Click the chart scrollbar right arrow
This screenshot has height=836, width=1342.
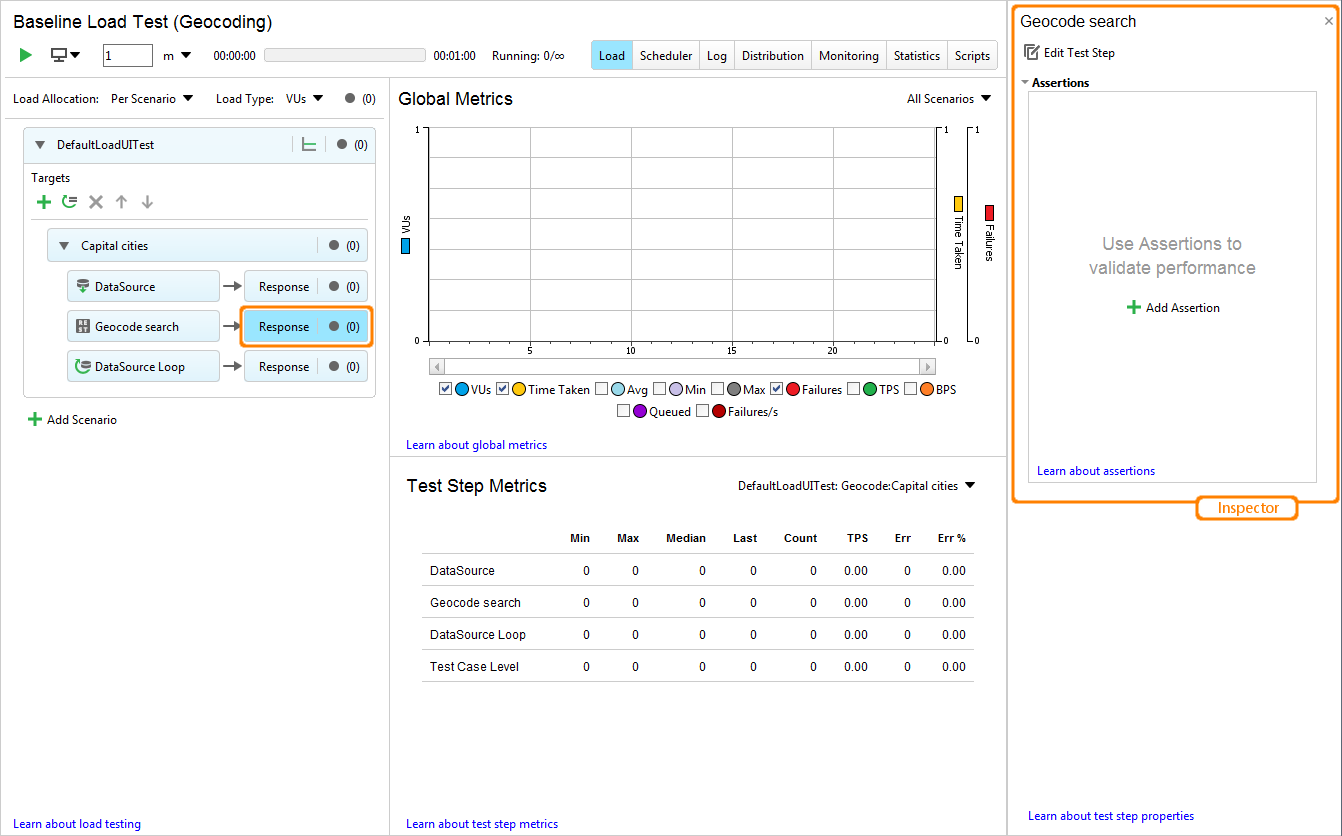(x=927, y=366)
